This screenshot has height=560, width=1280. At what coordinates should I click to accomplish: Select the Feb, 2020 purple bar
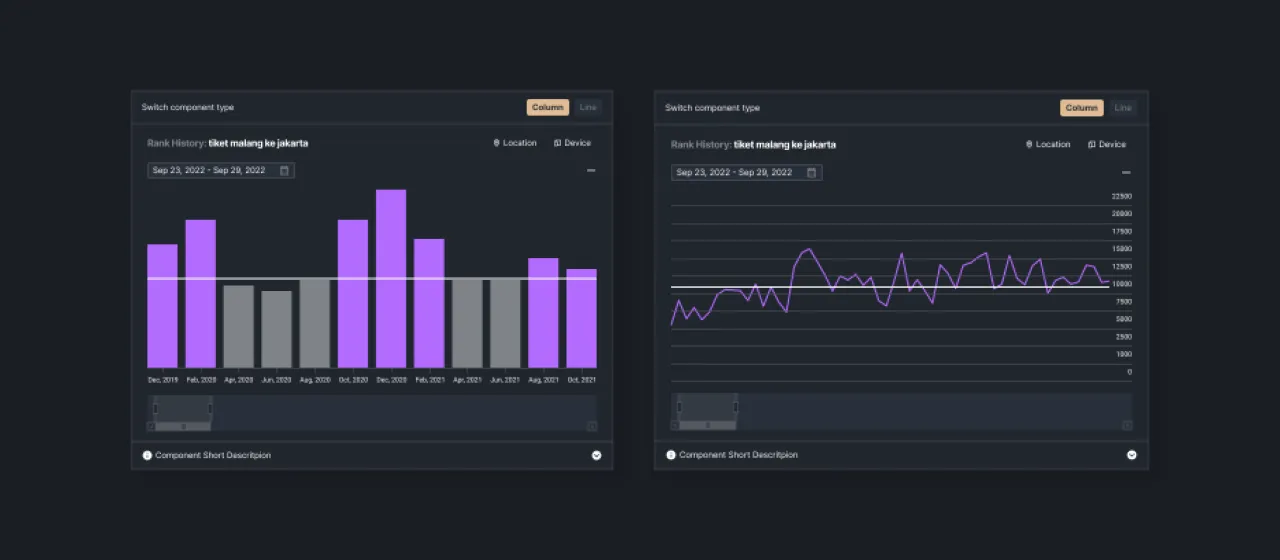coord(200,294)
